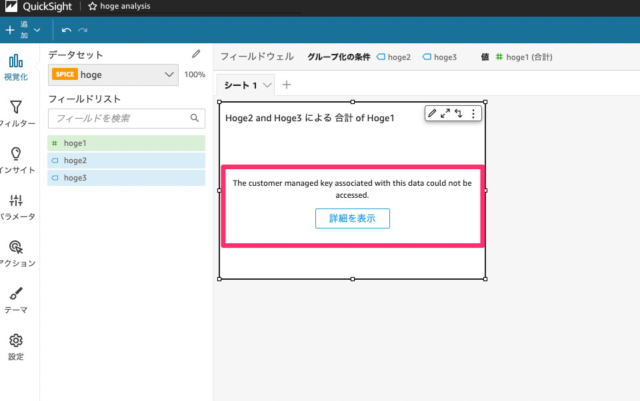The width and height of the screenshot is (640, 401).
Task: Select the hoge1 field in list
Action: pos(126,143)
